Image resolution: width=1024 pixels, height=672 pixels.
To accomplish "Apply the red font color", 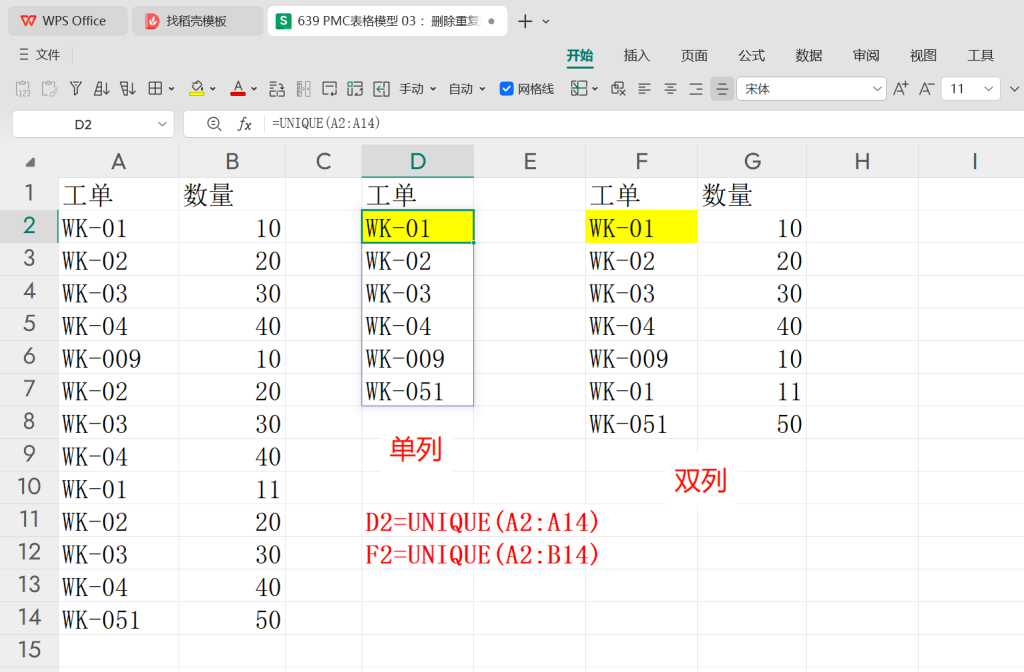I will [238, 89].
